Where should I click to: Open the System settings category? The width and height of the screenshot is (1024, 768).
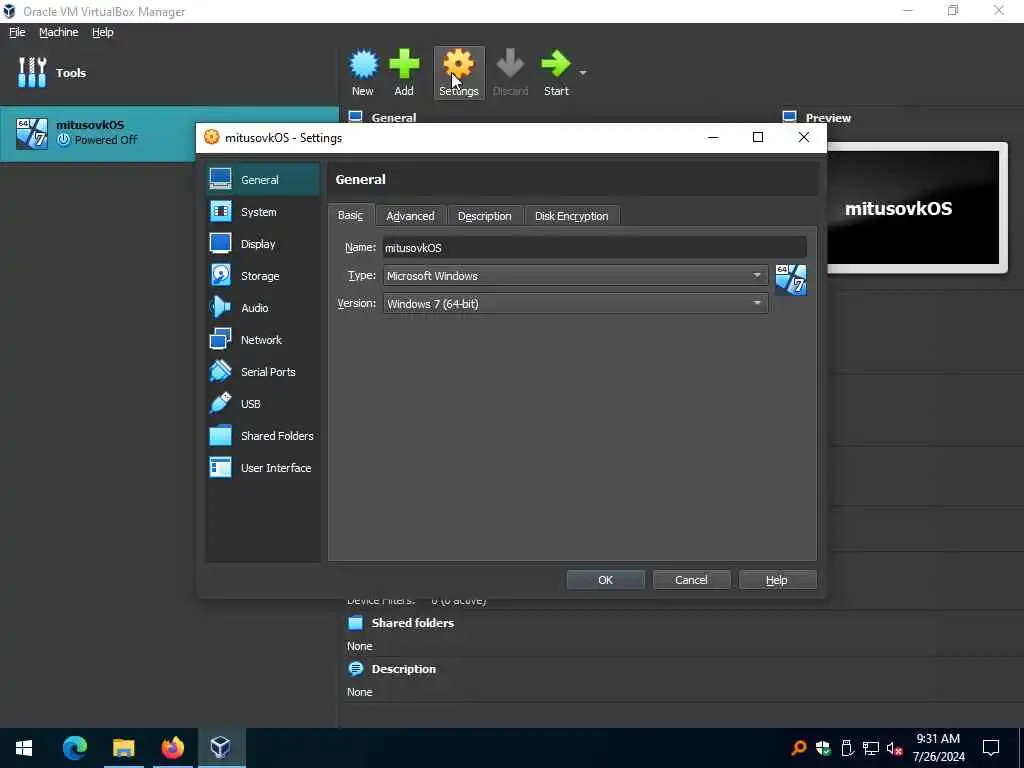[263, 212]
